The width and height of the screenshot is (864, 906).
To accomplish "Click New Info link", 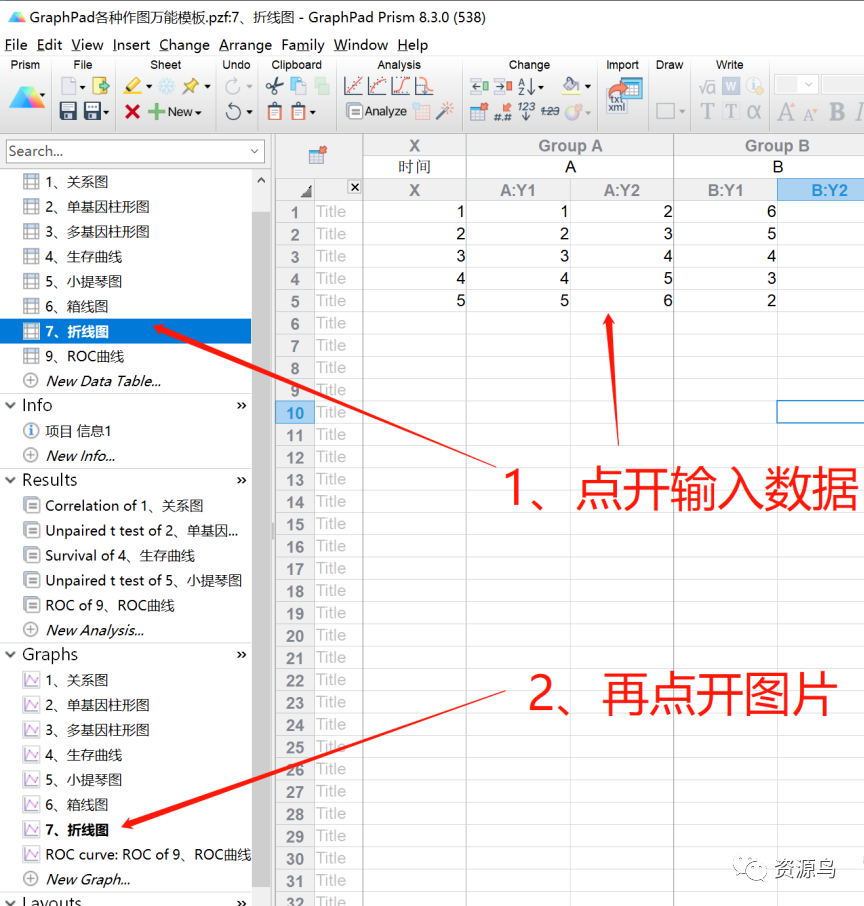I will tap(80, 456).
